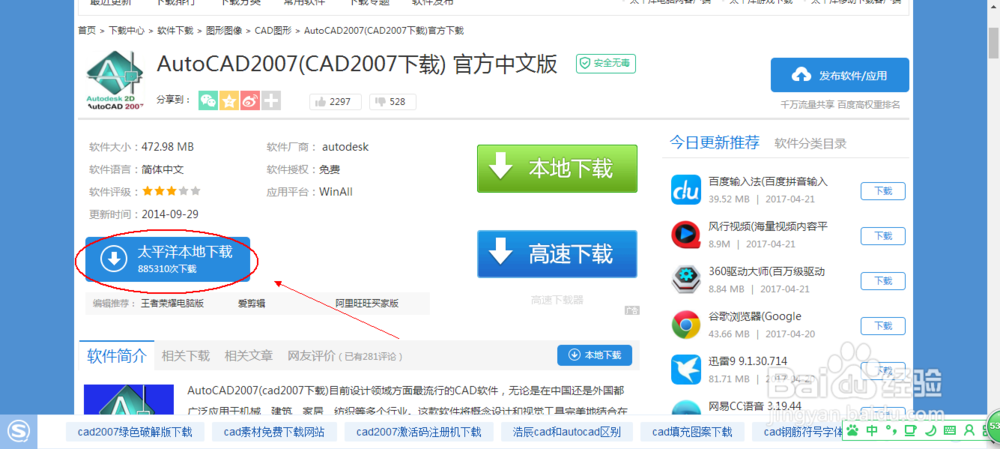Viewport: 1000px width, 449px height.
Task: Switch to 软件简介 tab
Action: coord(117,355)
